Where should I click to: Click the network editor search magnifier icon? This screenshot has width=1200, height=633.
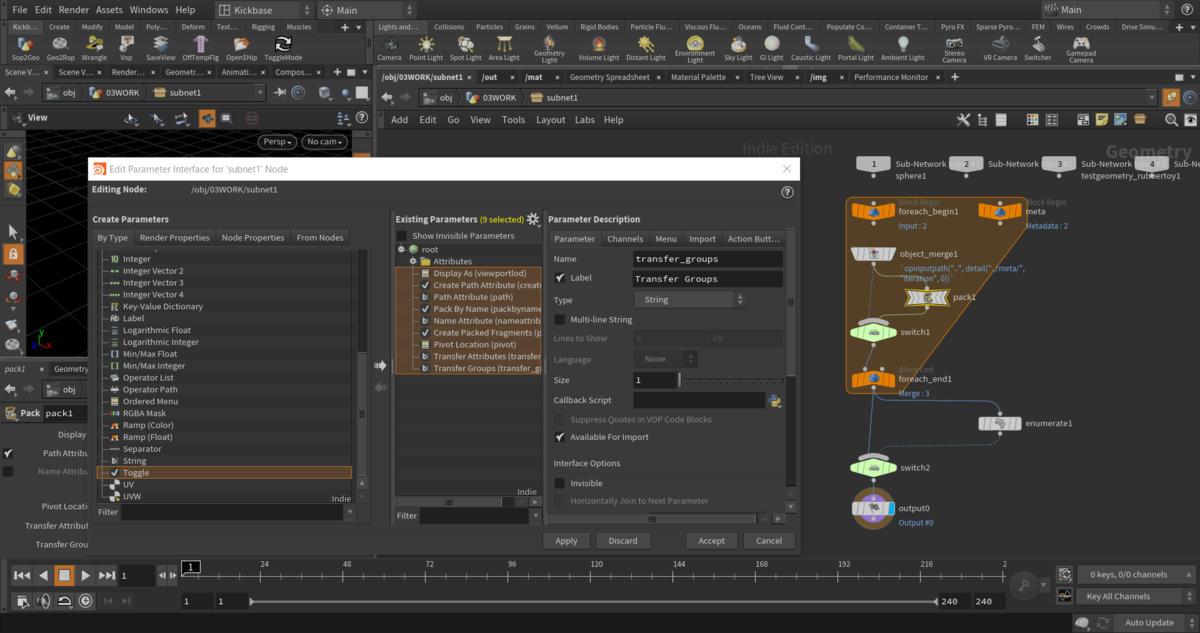pyautogui.click(x=1171, y=120)
